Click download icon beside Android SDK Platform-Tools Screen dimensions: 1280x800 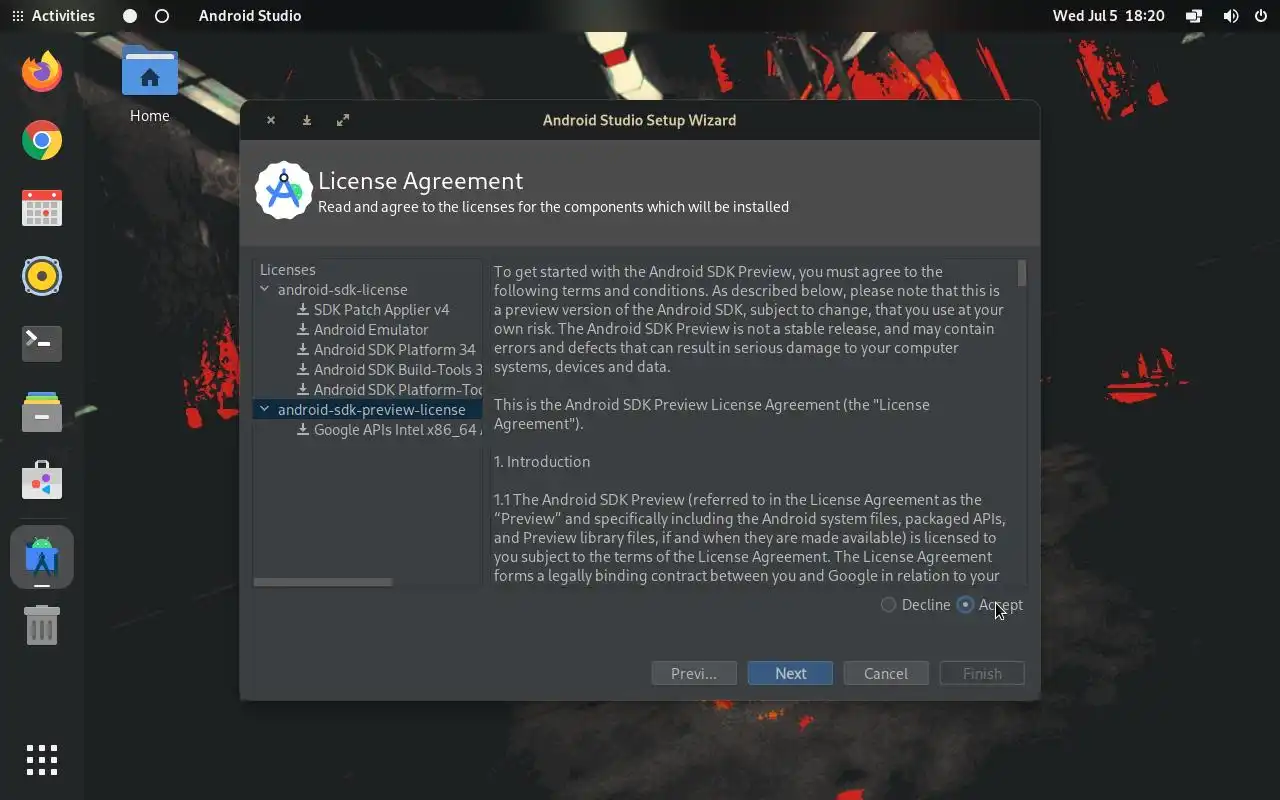tap(303, 390)
